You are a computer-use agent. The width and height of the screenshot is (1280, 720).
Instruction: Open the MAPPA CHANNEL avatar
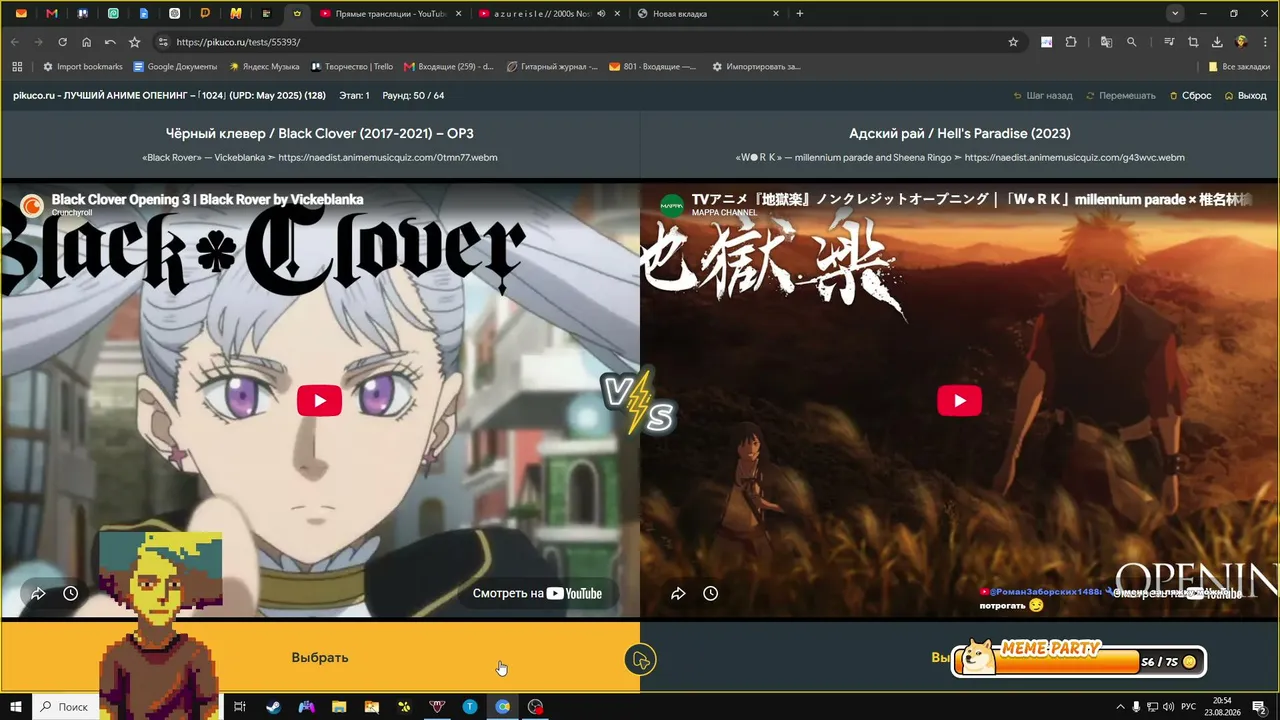671,205
